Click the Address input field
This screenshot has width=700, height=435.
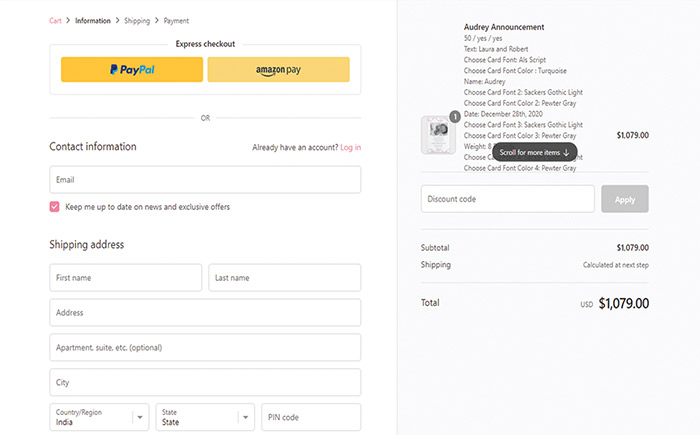coord(205,313)
